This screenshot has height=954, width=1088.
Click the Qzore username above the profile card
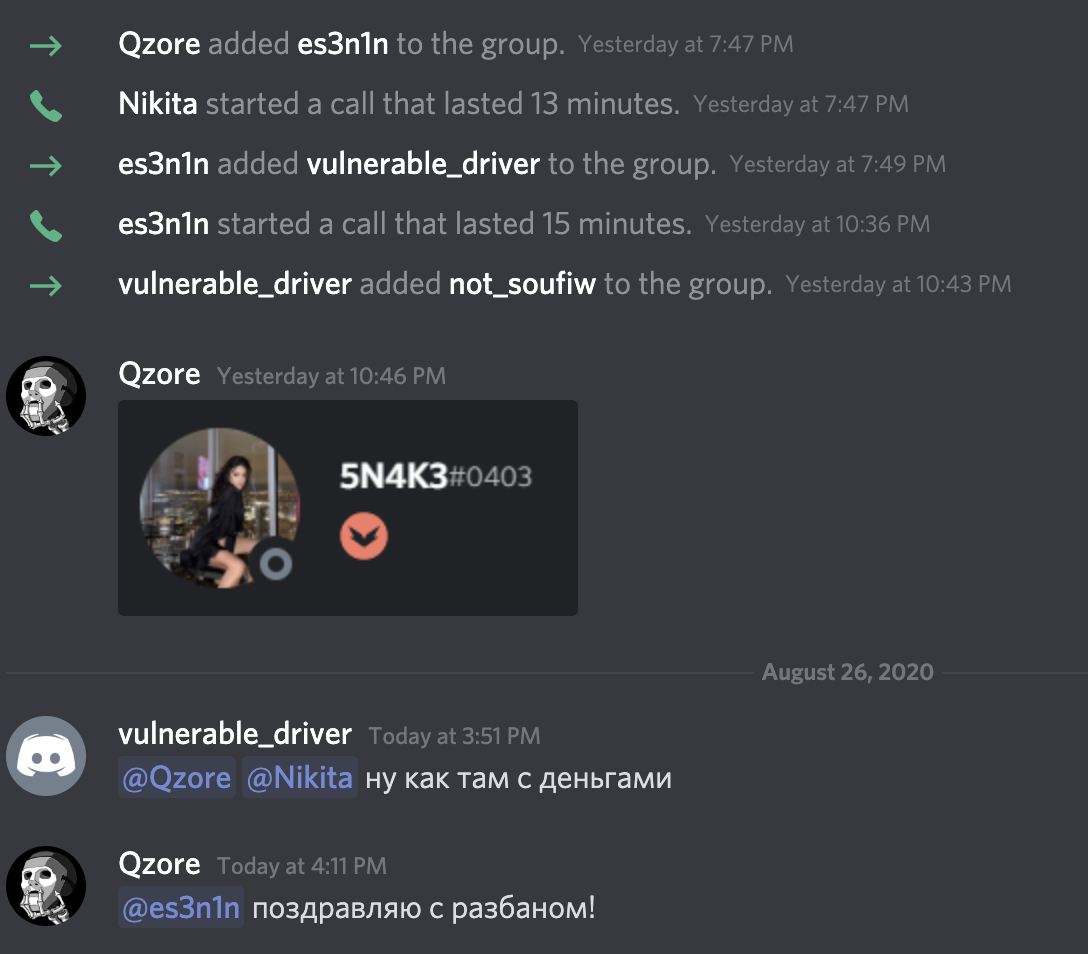(160, 374)
